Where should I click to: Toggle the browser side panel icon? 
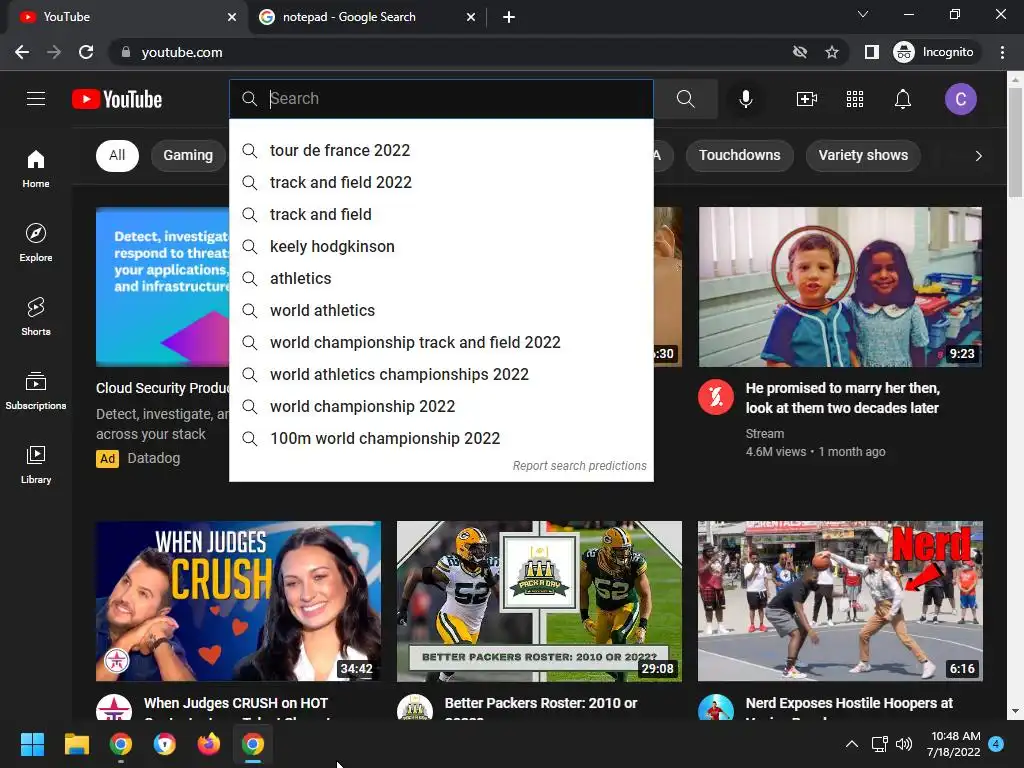pos(871,52)
